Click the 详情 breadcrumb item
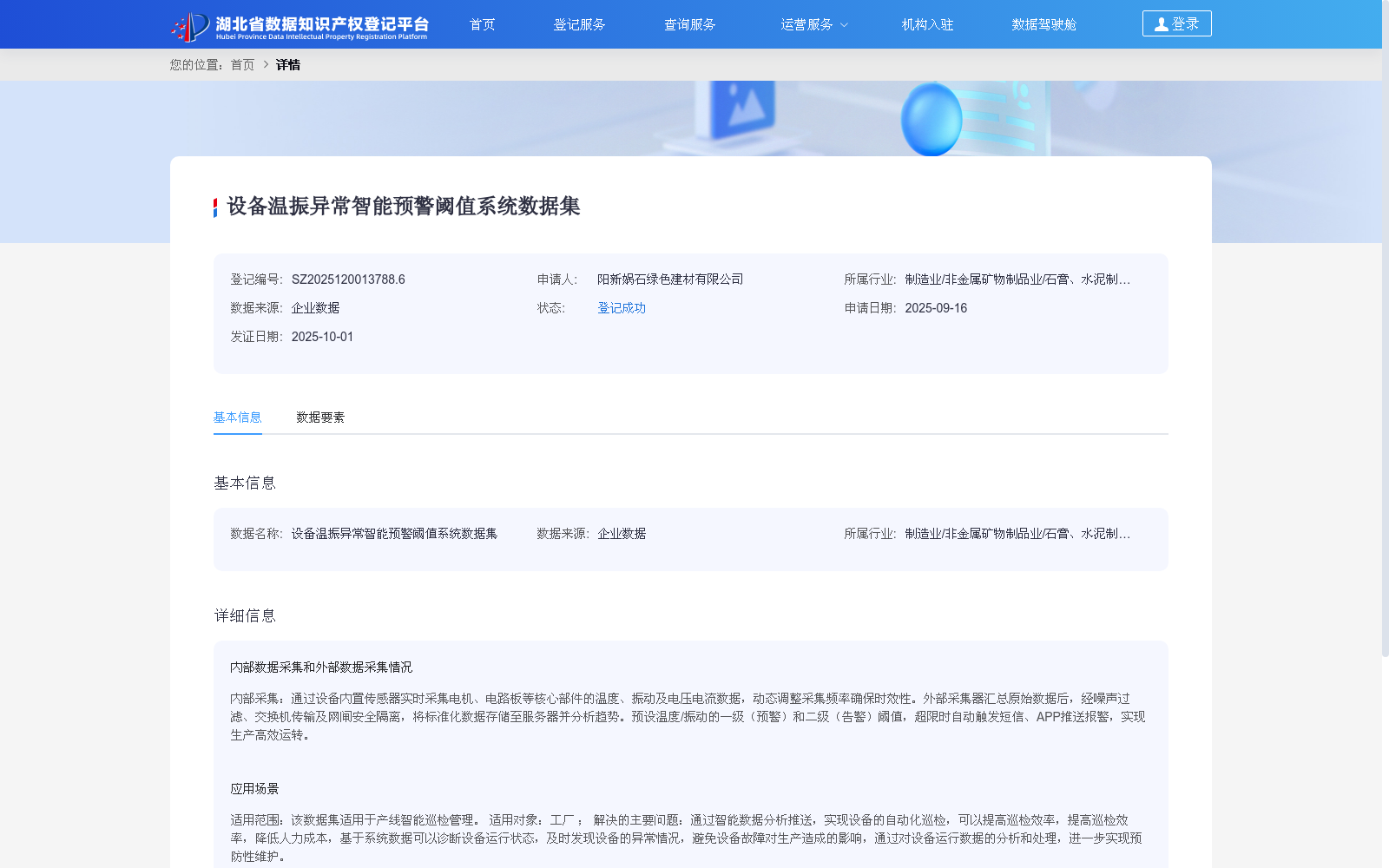 (288, 65)
